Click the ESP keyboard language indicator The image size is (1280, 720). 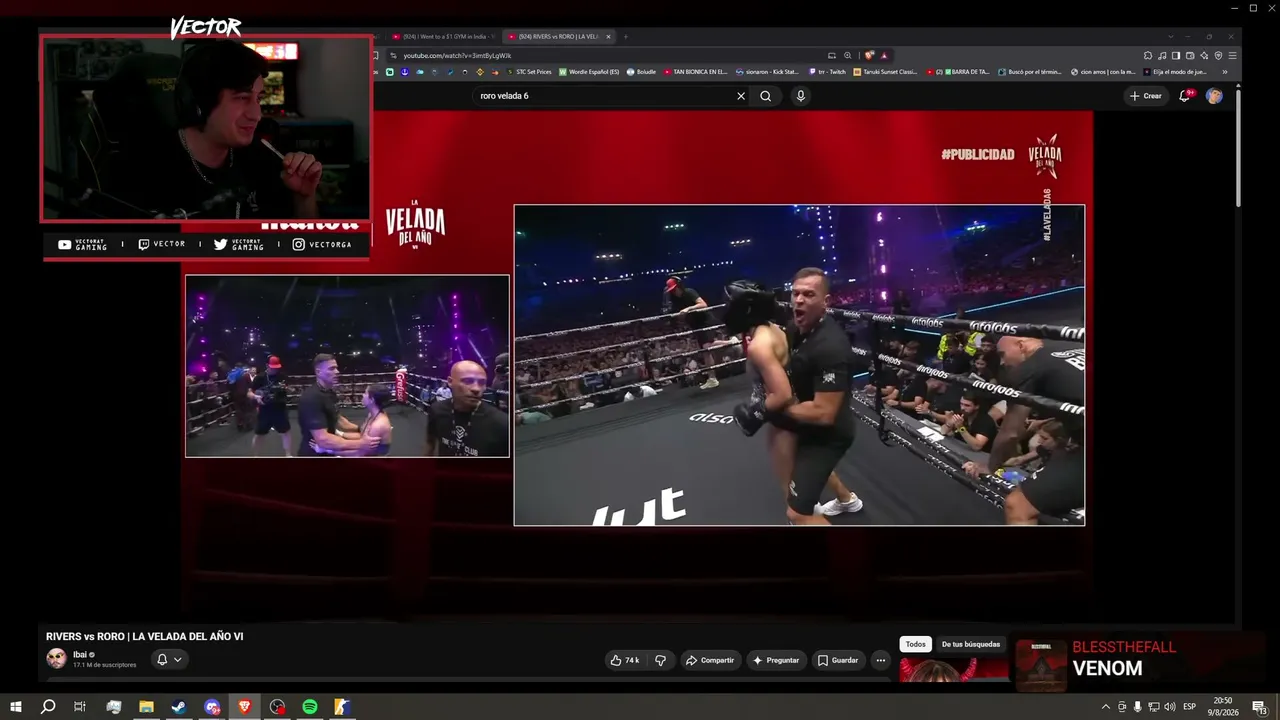pyautogui.click(x=1190, y=707)
